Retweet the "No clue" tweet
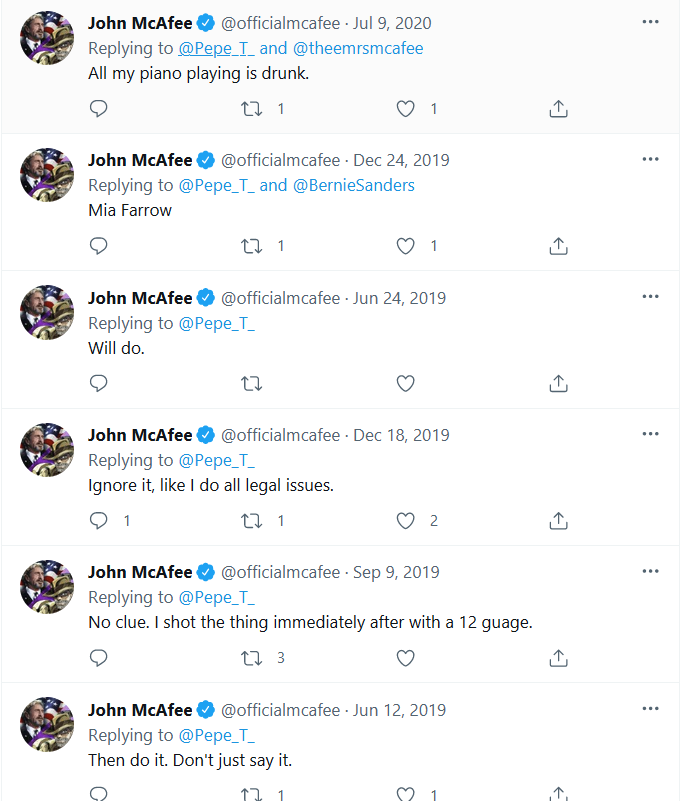This screenshot has width=680, height=801. (x=252, y=658)
